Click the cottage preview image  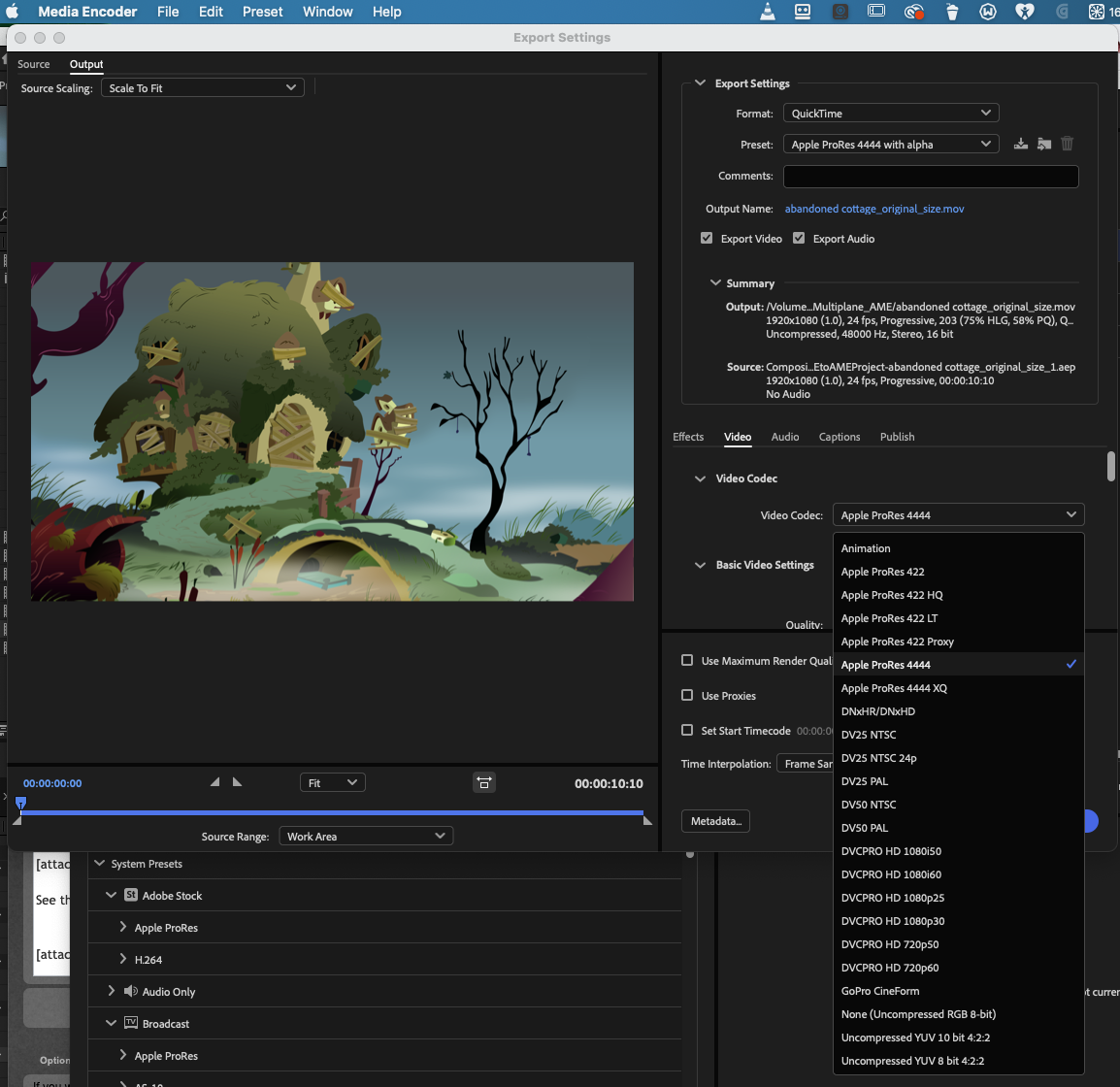pos(332,431)
